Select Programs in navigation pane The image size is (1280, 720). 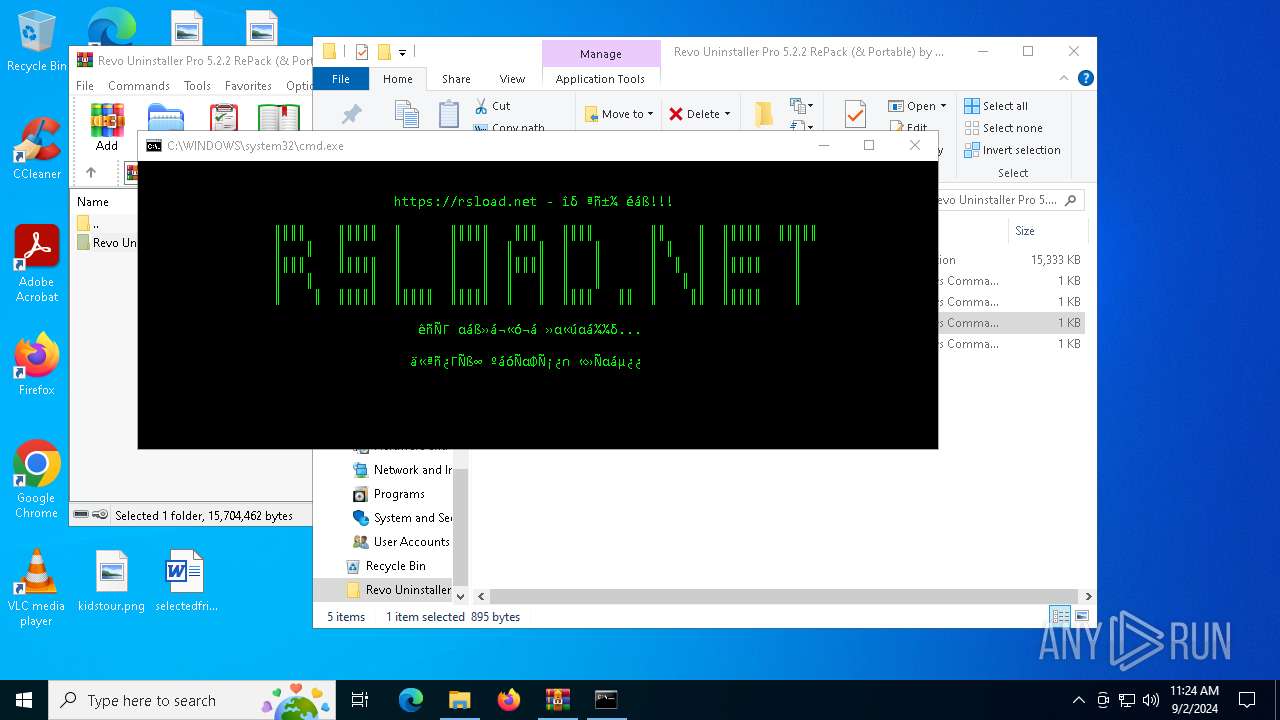pos(389,494)
